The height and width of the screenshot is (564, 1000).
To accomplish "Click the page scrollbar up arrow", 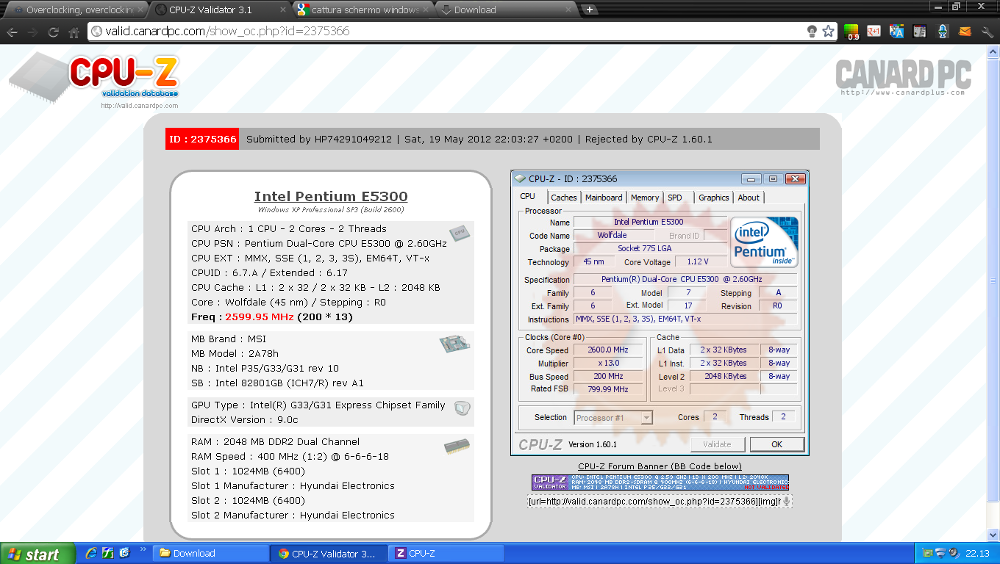I will (x=992, y=54).
